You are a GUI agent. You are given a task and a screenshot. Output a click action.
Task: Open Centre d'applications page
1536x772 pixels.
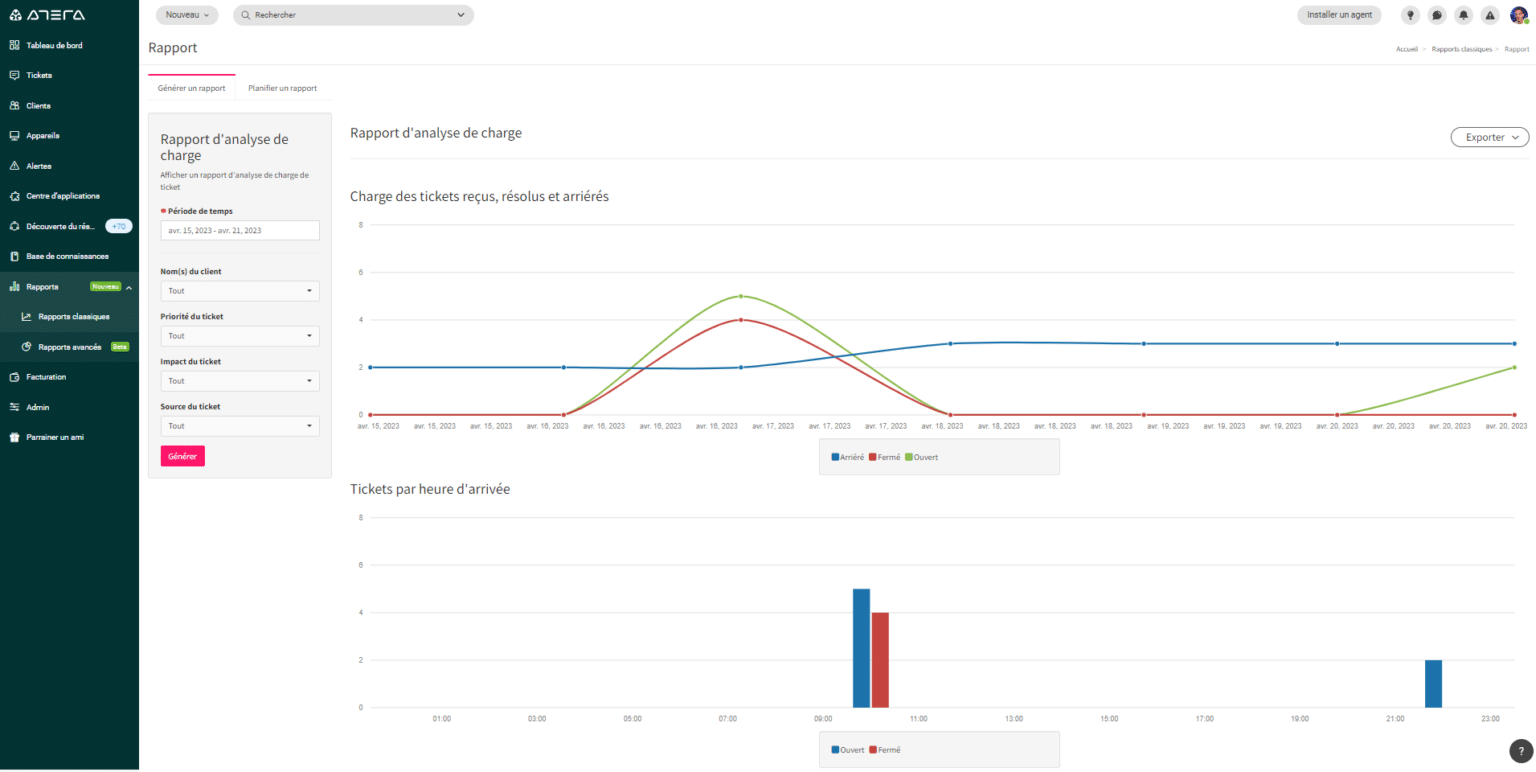62,196
